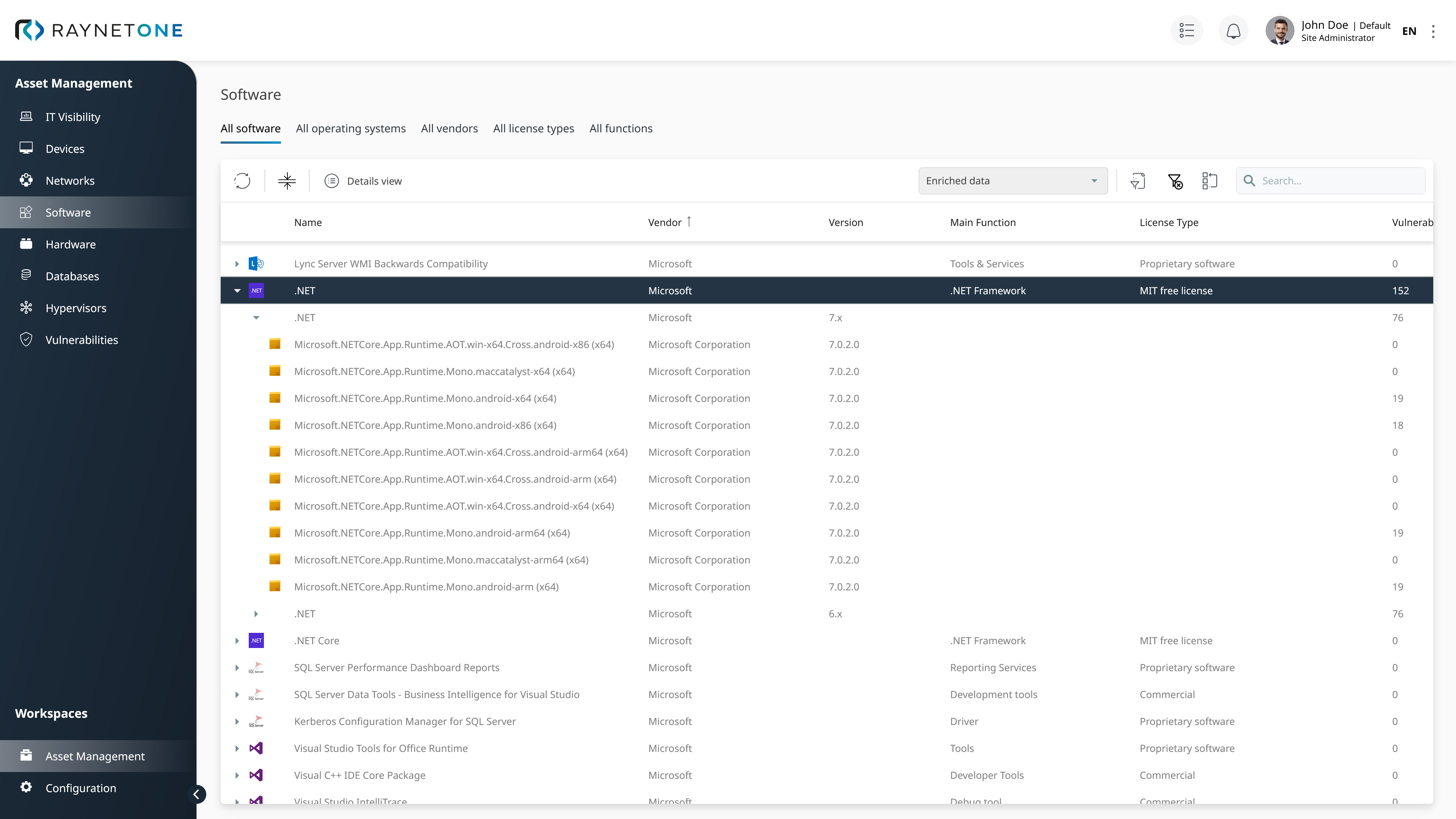This screenshot has width=1456, height=819.
Task: Click the filter export icon beside dropdown
Action: point(1138,181)
